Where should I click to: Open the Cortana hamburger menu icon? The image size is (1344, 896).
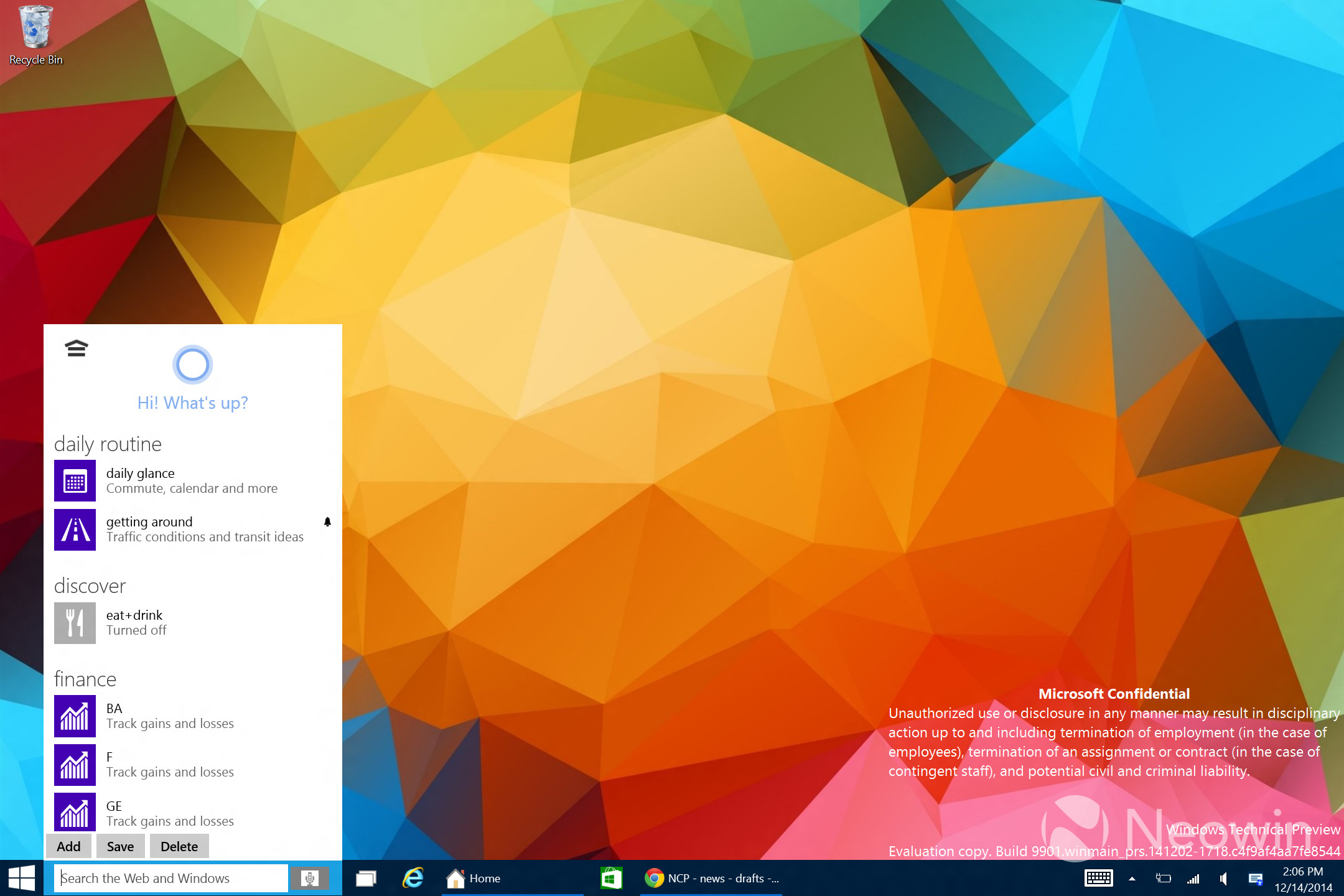click(x=76, y=348)
